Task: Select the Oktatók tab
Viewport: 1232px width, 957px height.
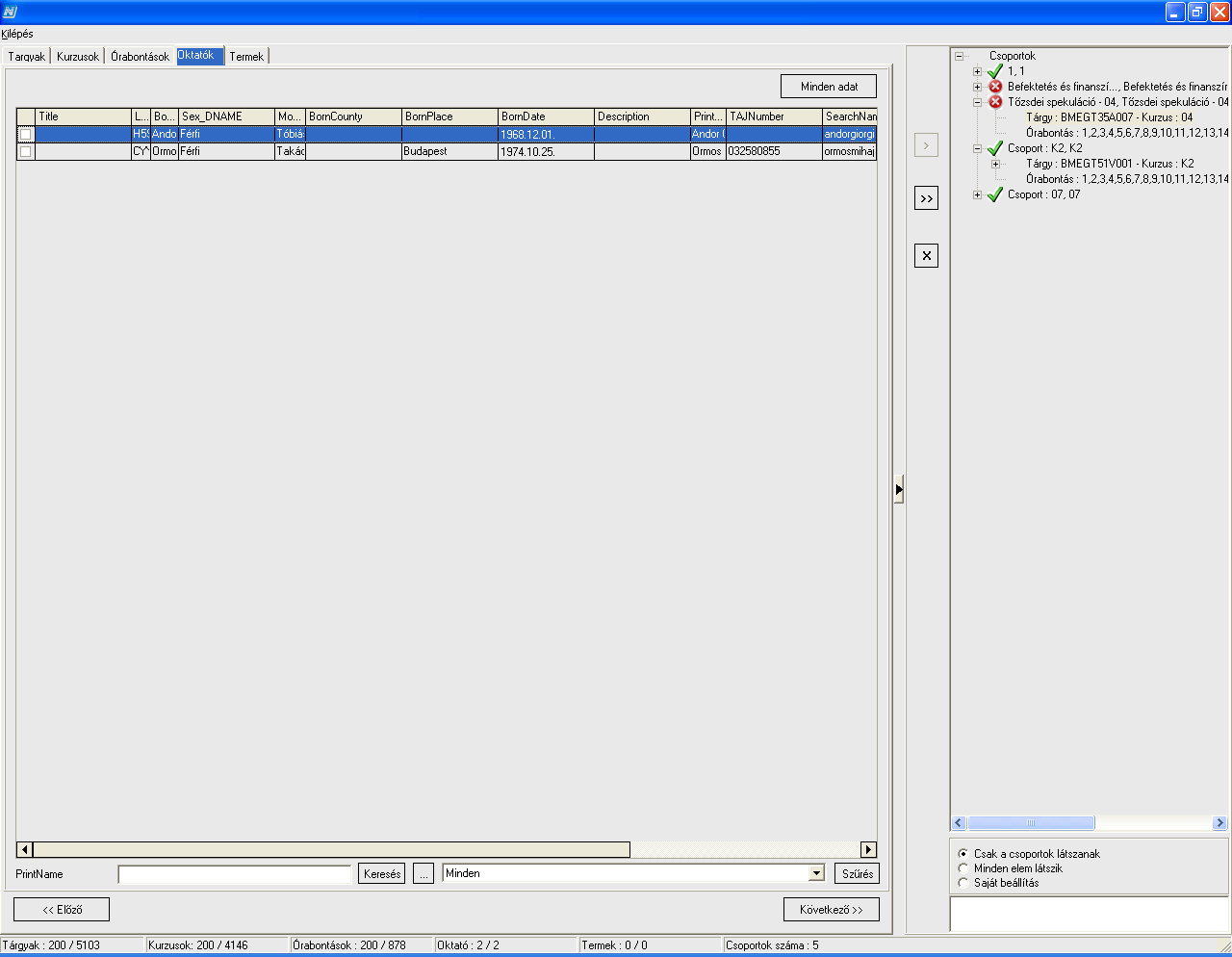Action: coord(199,55)
